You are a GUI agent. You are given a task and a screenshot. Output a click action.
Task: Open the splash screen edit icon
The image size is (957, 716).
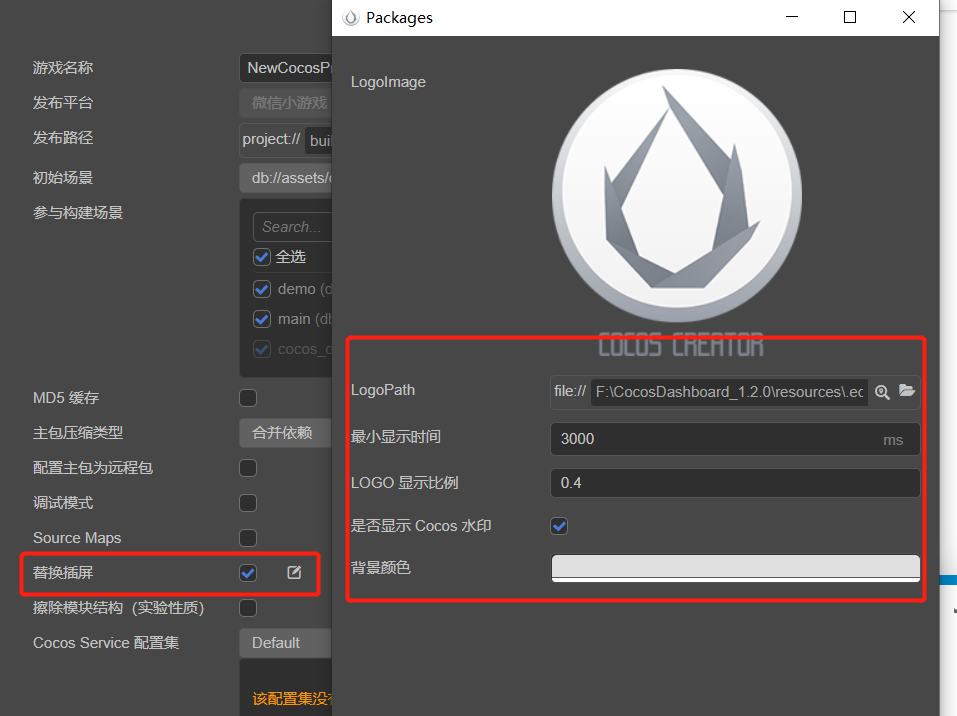coord(294,573)
